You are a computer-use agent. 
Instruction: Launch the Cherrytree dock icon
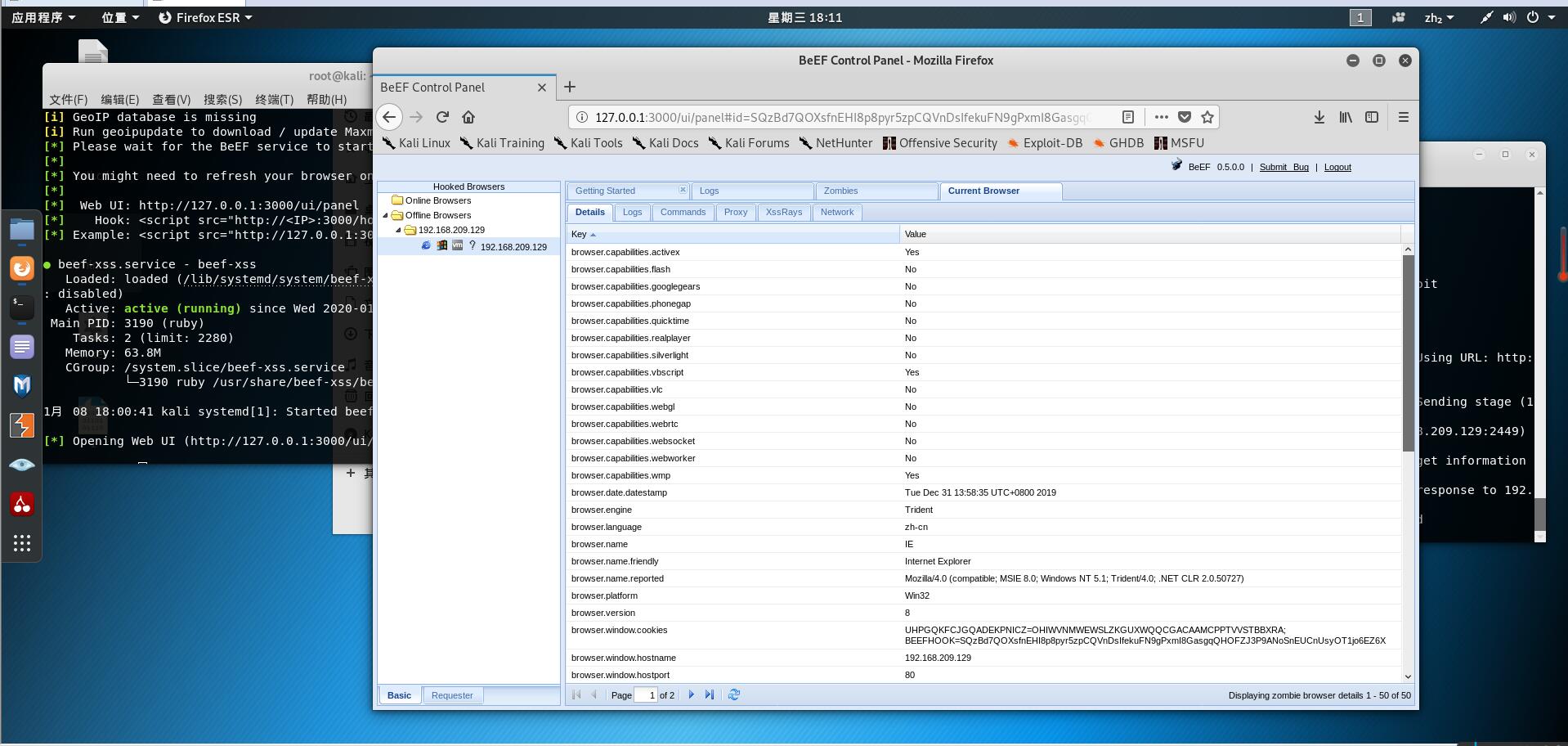click(22, 504)
